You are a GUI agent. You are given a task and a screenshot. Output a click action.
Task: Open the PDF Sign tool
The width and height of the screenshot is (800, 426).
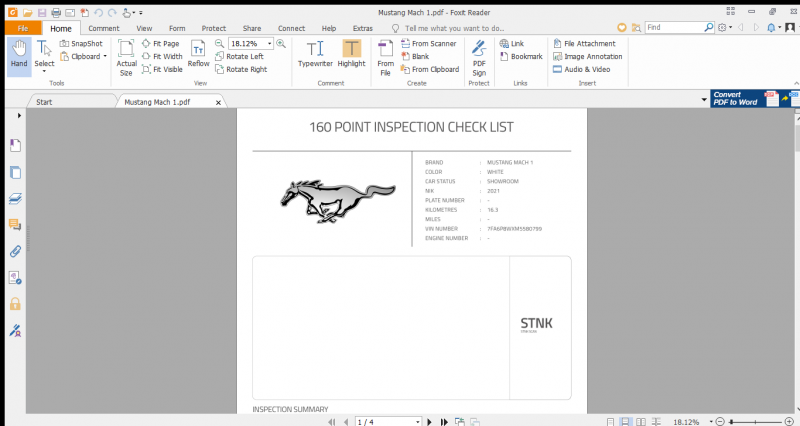479,58
